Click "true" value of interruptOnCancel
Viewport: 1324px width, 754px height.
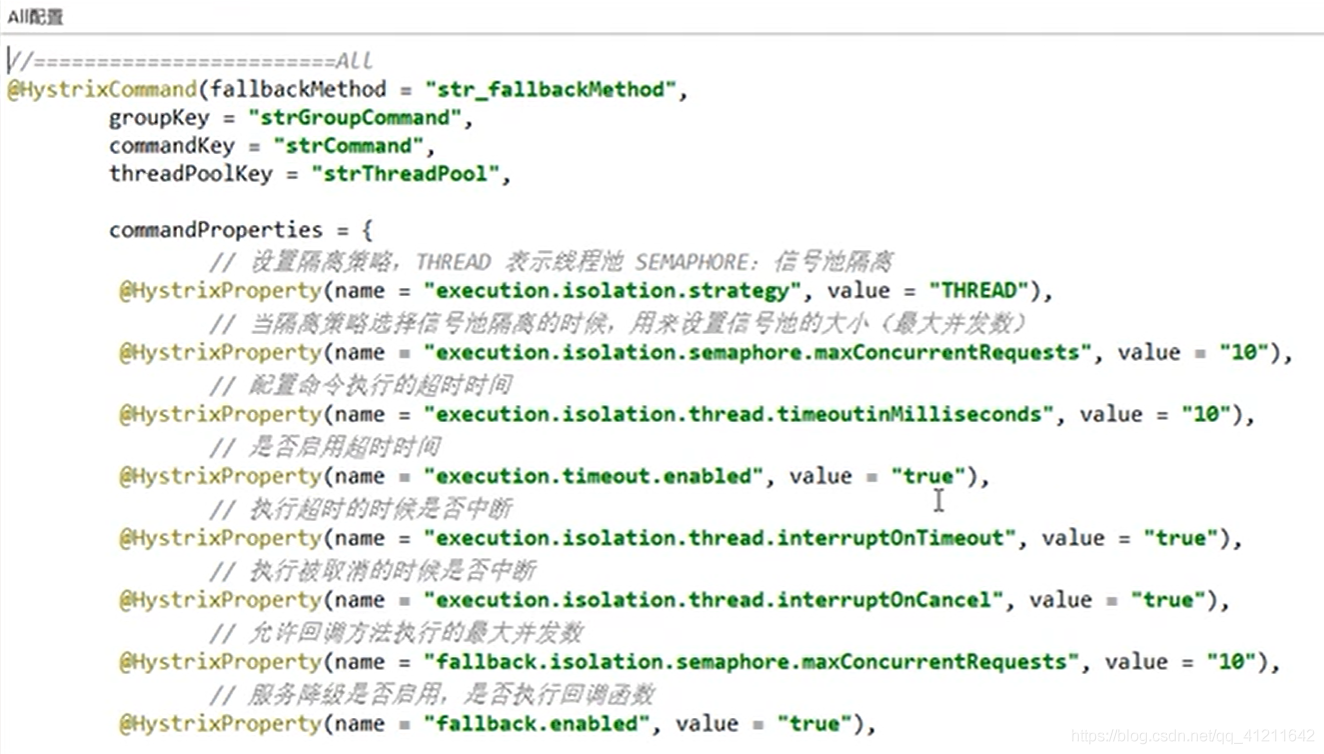click(1168, 601)
